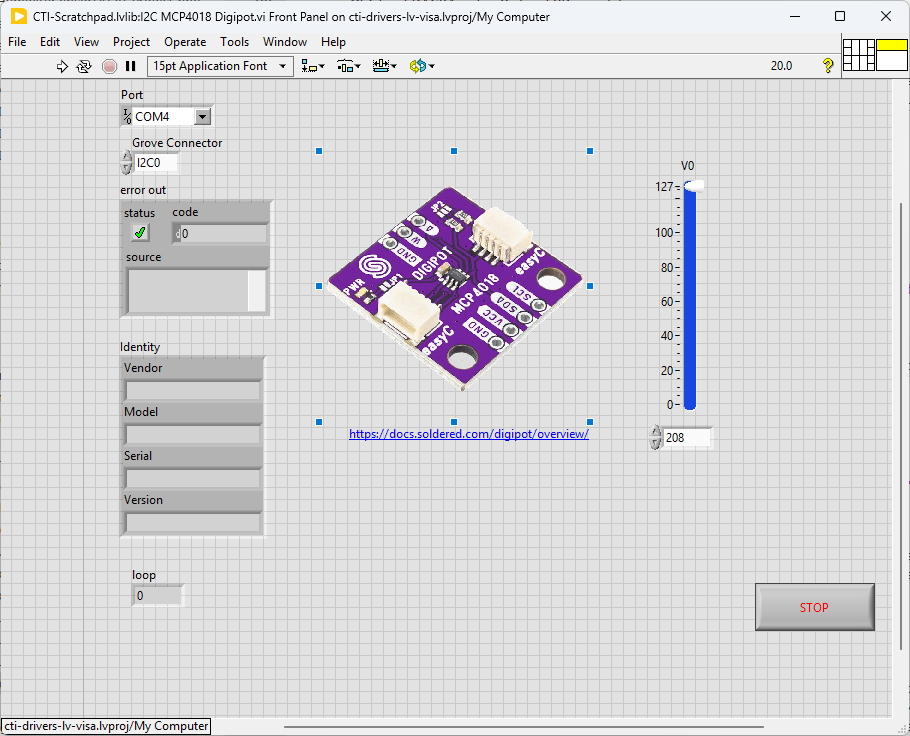Click the Grove Connector increment/decrement arrows
The image size is (910, 736).
(x=127, y=163)
